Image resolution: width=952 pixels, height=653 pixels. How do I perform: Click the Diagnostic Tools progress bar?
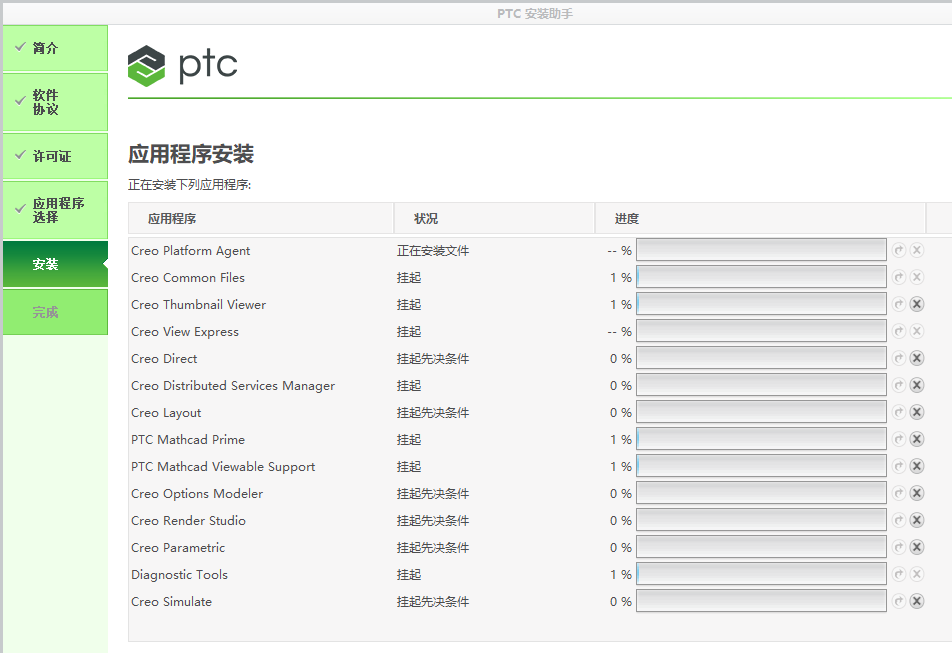pyautogui.click(x=761, y=573)
